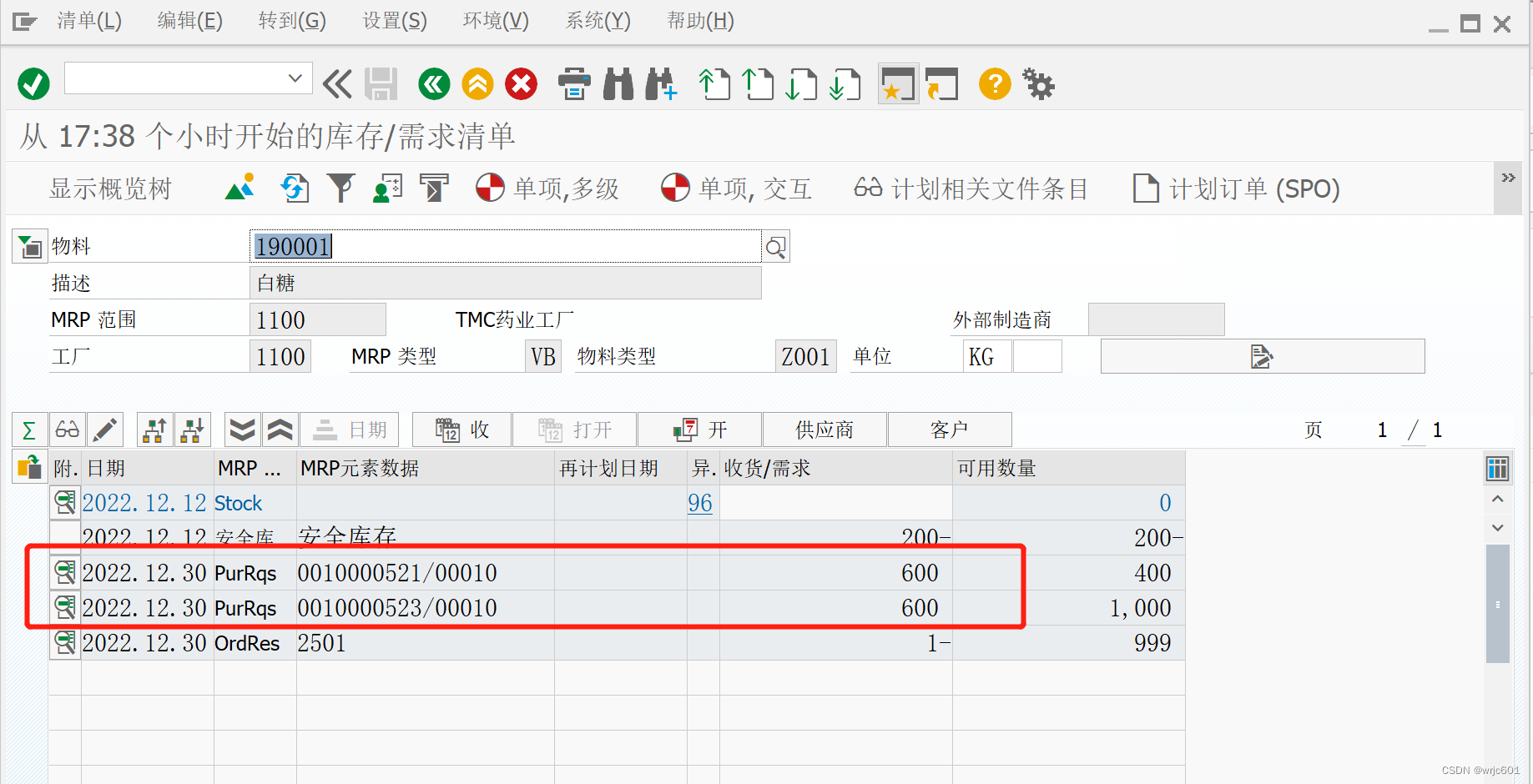Screen dimensions: 1533x784
Task: Click the funnel-and-document icon
Action: click(x=433, y=188)
